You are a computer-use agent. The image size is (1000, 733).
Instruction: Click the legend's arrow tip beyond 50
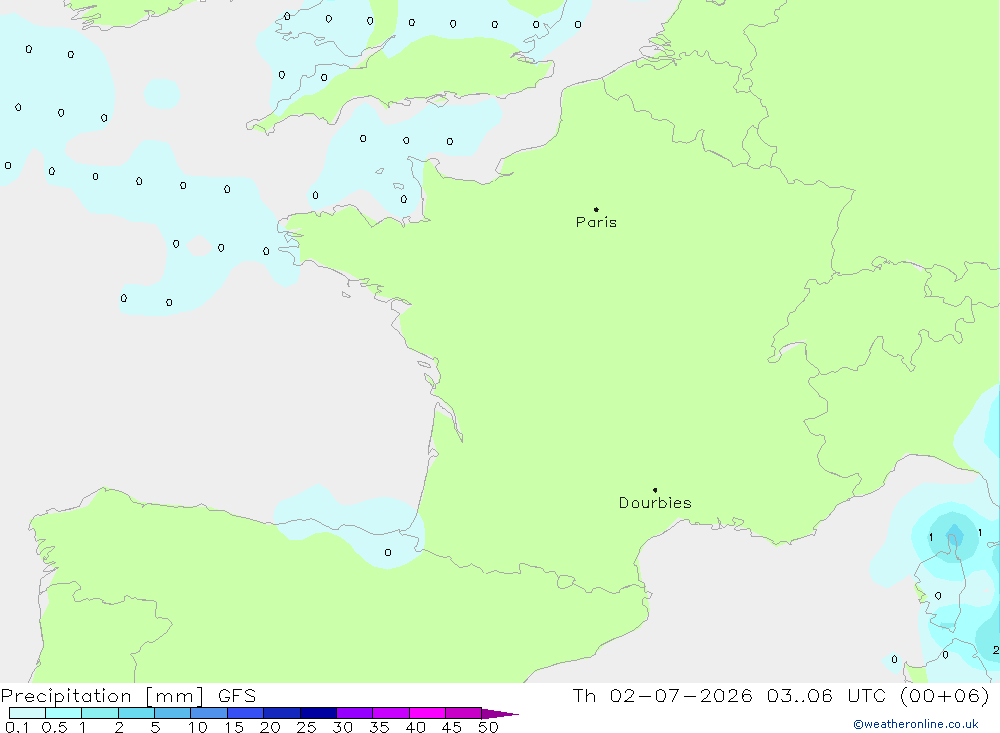tap(501, 713)
